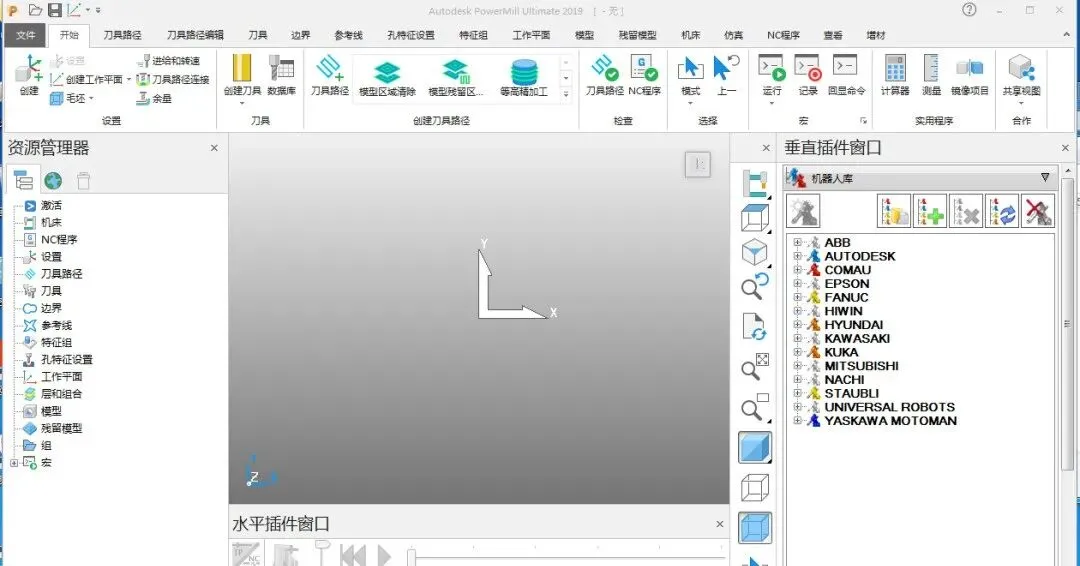Expand the FANUC robot node
Viewport: 1080px width, 566px height.
coord(798,297)
